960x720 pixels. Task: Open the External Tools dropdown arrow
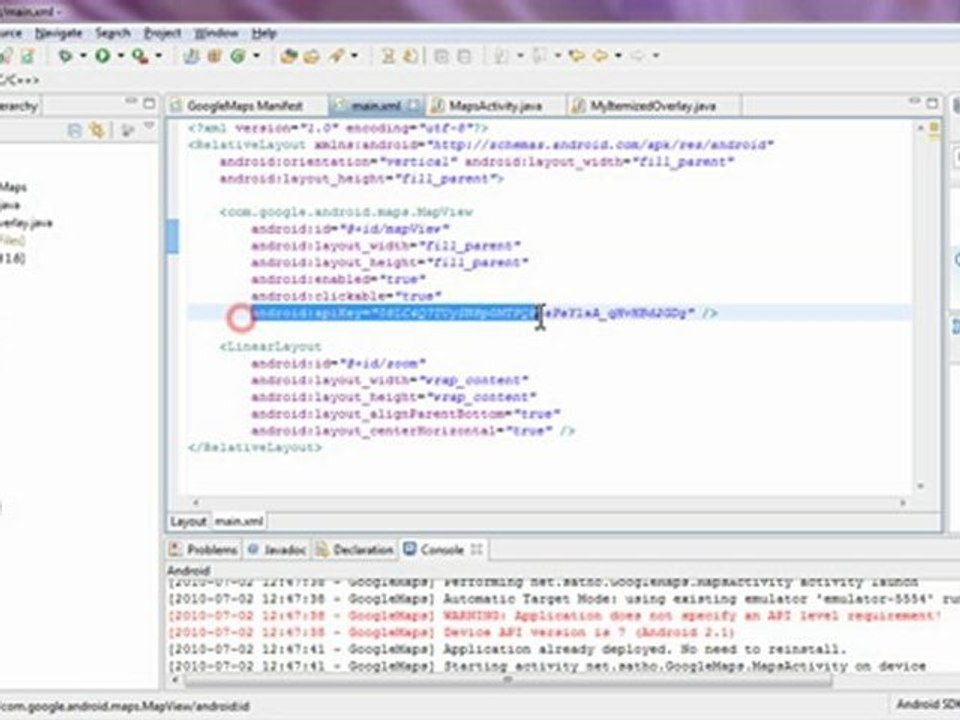(159, 56)
